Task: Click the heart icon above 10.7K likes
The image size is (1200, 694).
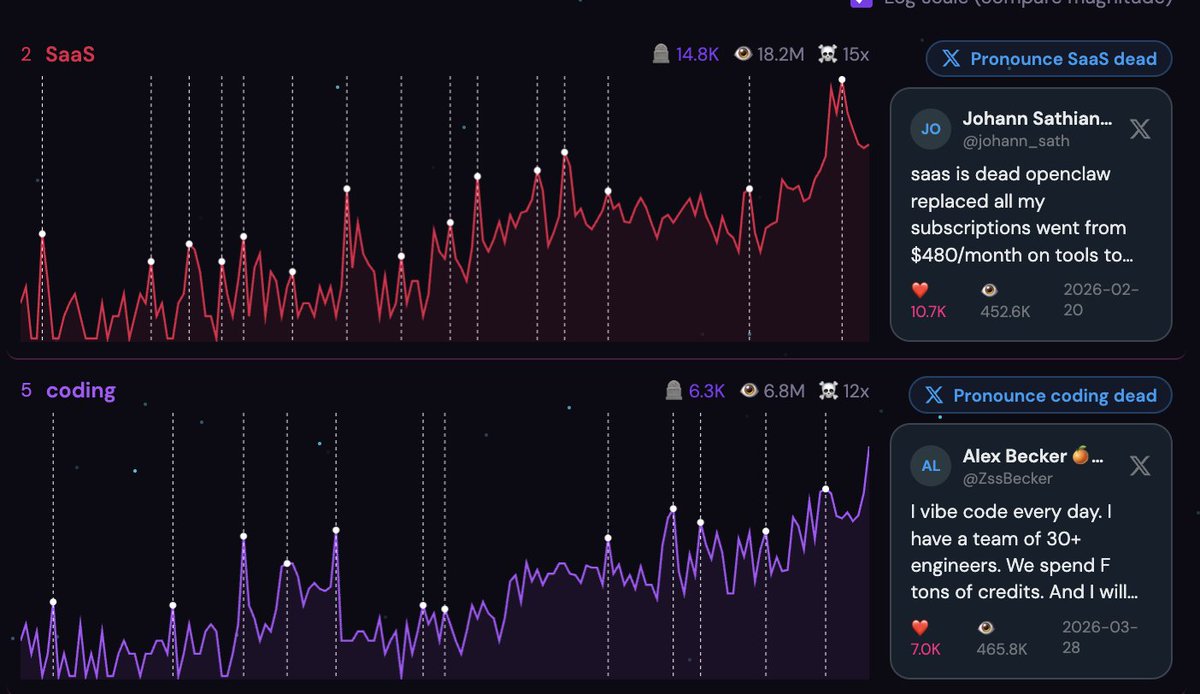Action: click(x=920, y=290)
